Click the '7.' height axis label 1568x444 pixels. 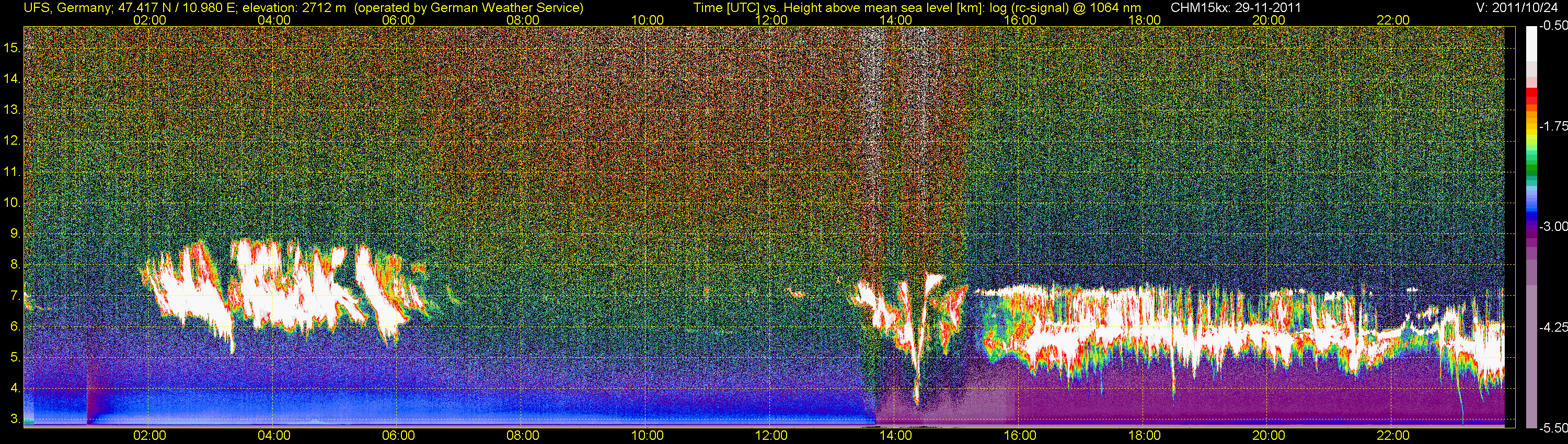[x=15, y=296]
